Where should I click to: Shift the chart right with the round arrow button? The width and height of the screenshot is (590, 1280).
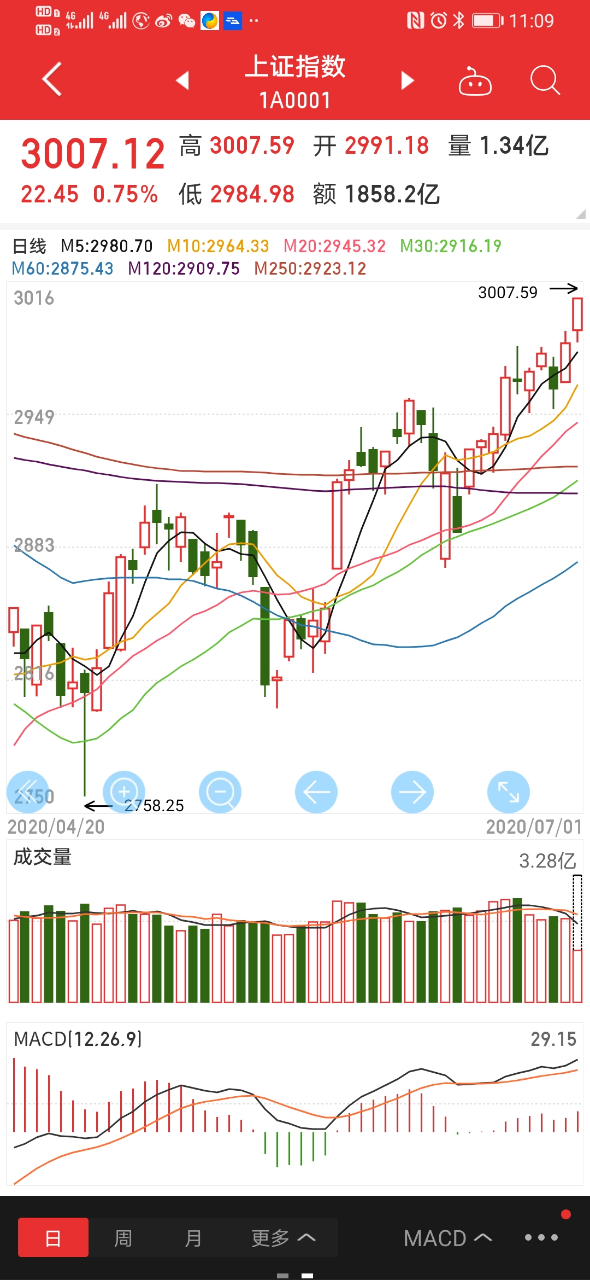pyautogui.click(x=412, y=792)
